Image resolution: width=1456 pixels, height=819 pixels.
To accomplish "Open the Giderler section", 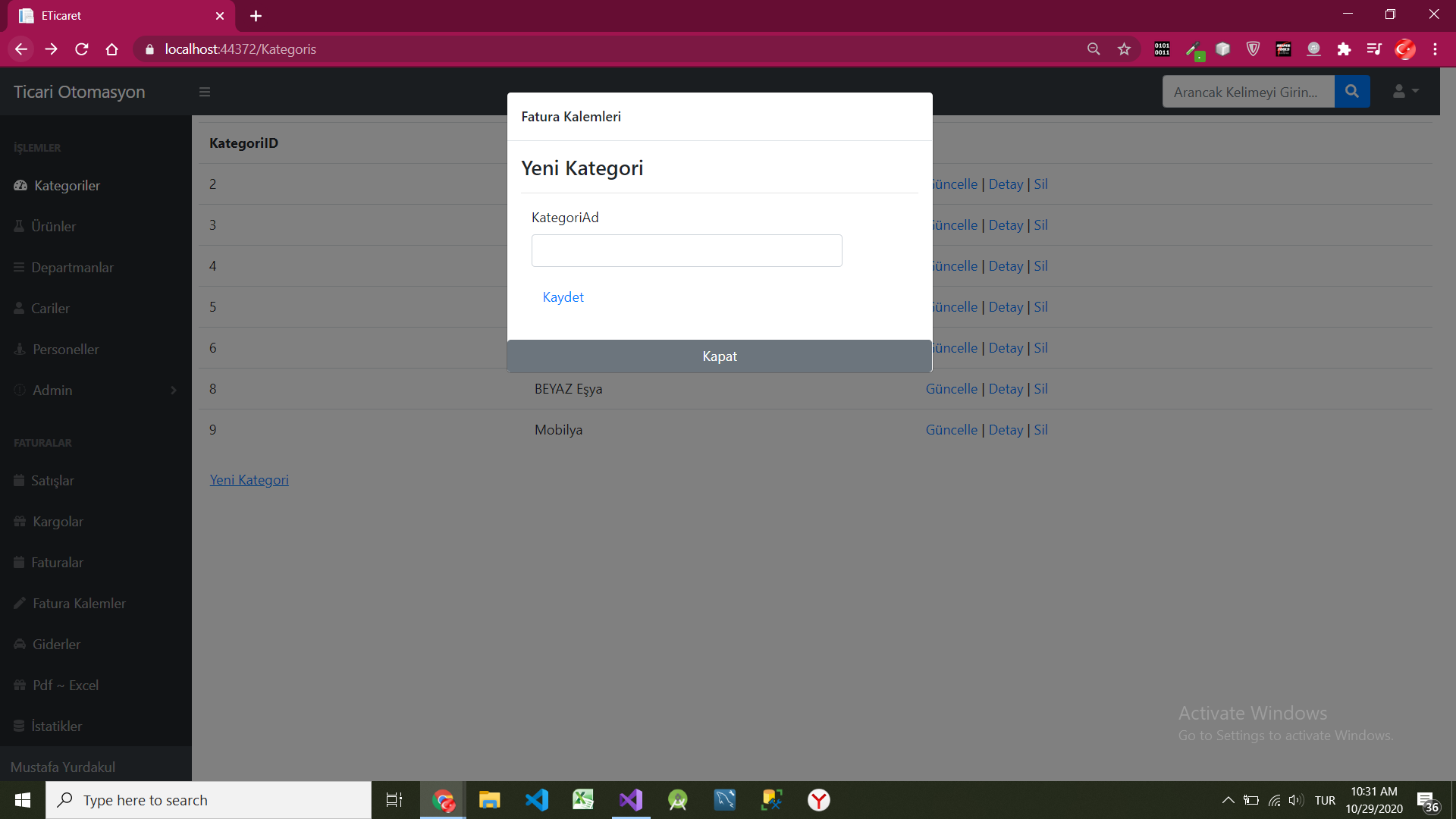I will click(x=55, y=644).
